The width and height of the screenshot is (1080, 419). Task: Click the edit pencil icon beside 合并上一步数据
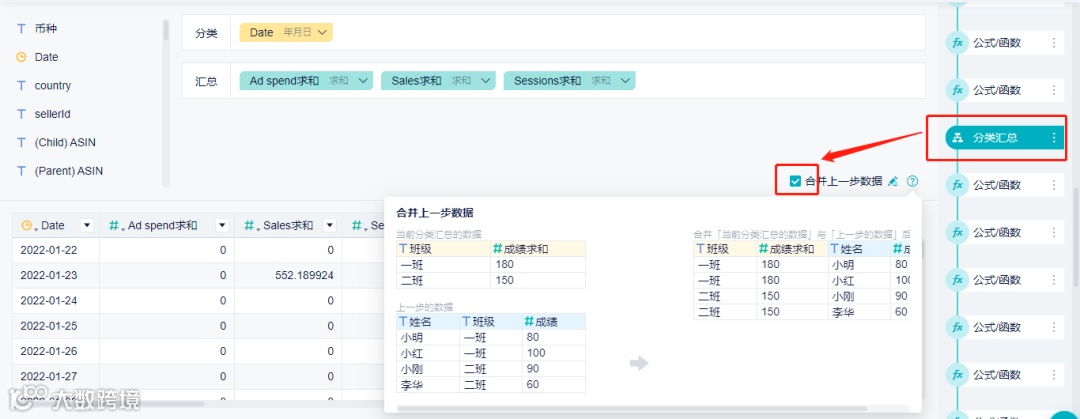[893, 181]
